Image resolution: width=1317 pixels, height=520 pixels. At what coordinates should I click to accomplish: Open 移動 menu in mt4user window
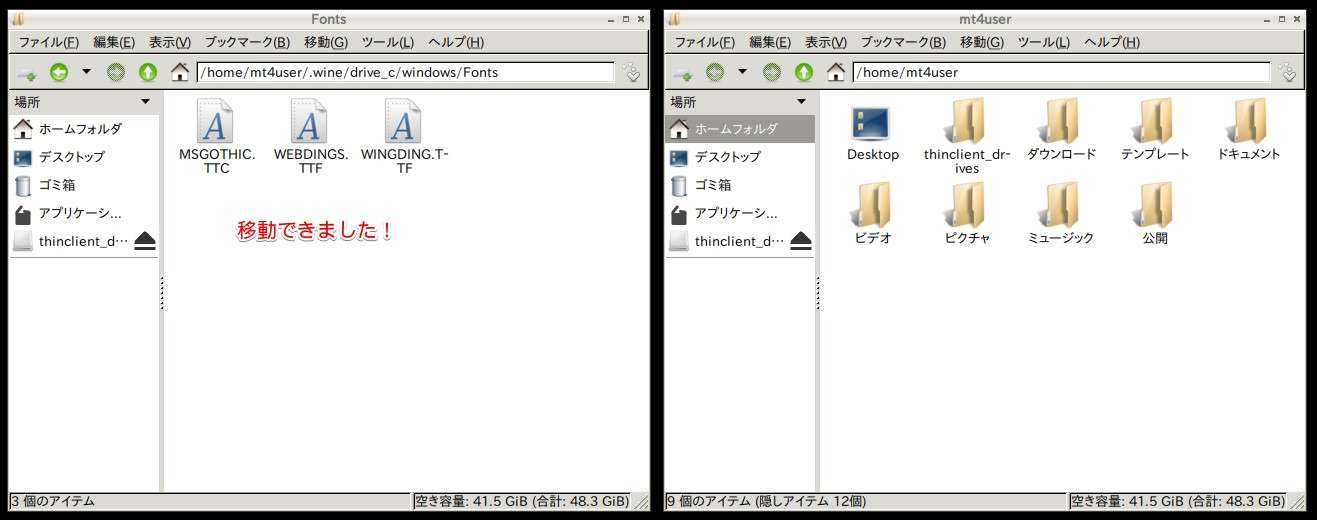point(982,42)
